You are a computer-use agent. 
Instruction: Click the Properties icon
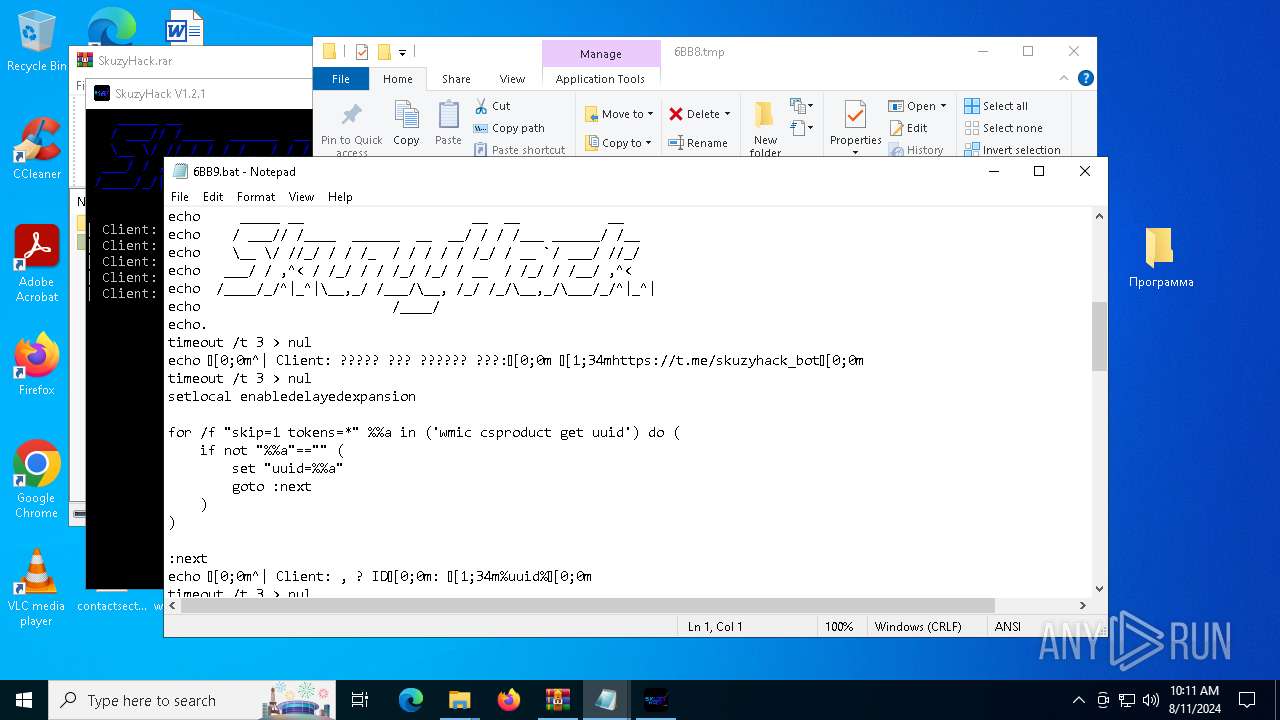pyautogui.click(x=855, y=115)
